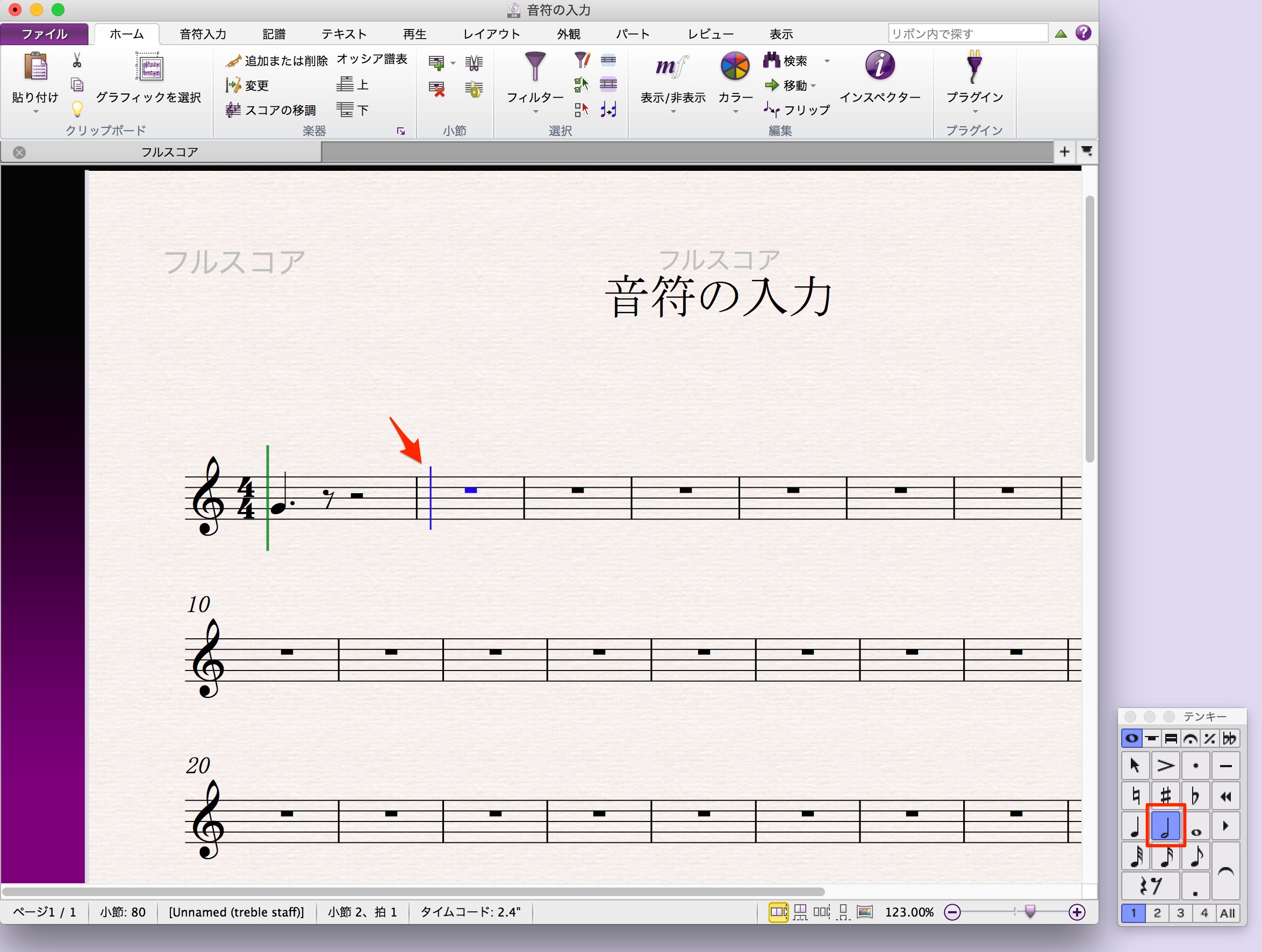Select the half note on the keypad
Image resolution: width=1262 pixels, height=952 pixels.
point(1165,826)
